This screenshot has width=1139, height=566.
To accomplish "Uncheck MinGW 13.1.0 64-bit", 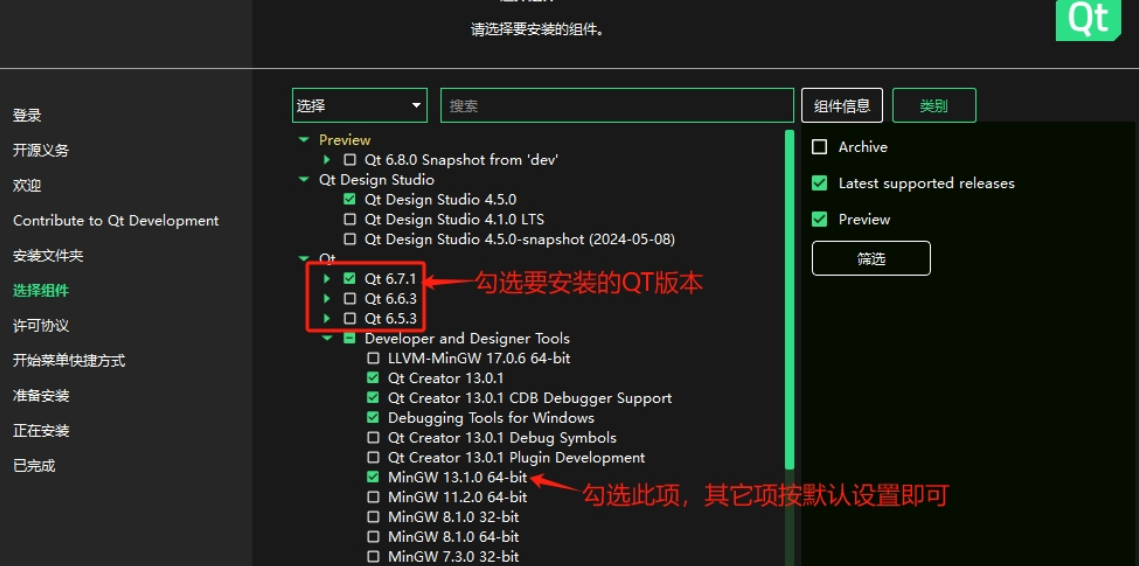I will pos(373,477).
